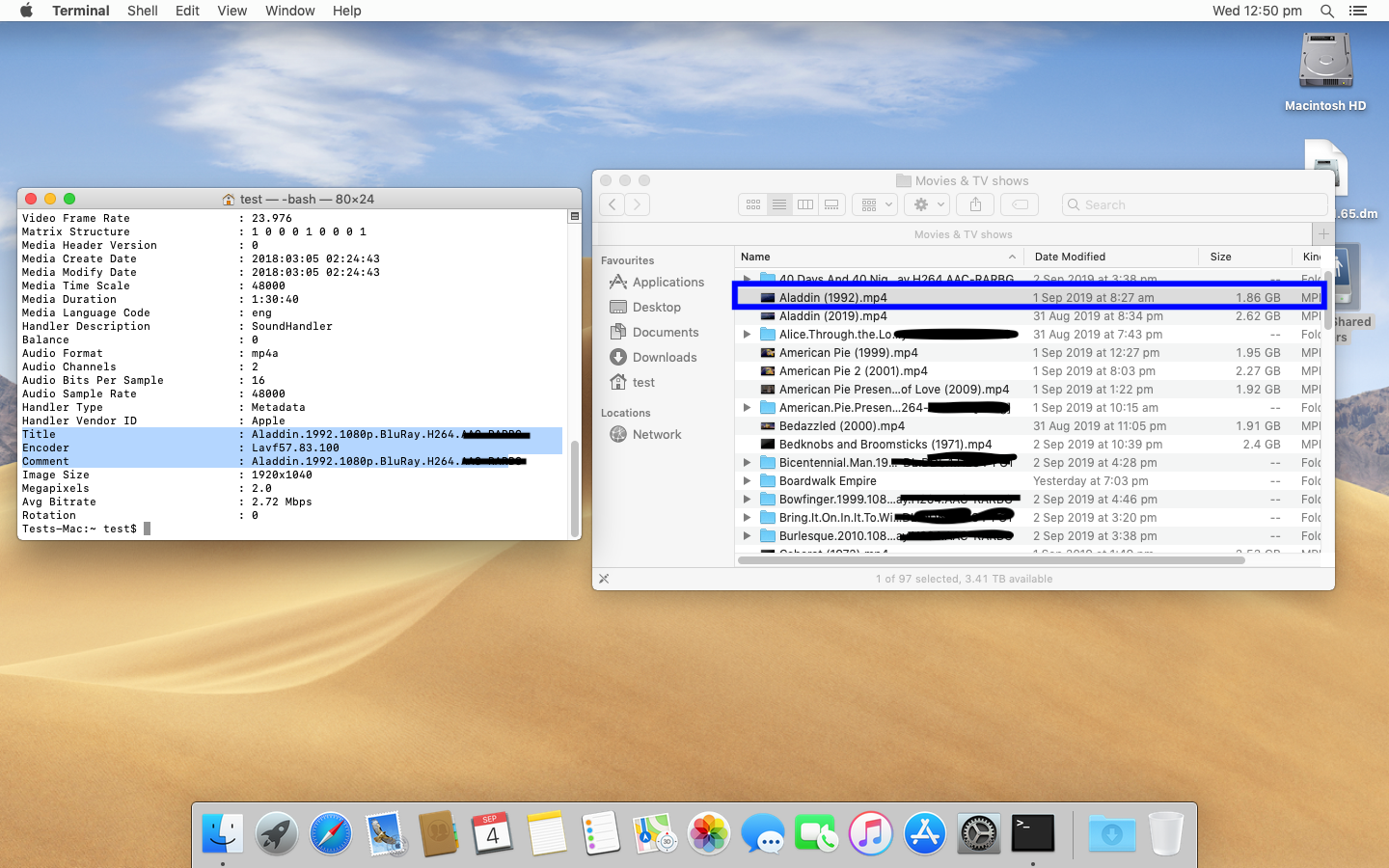Screen dimensions: 1389x868
Task: Open Finder from the Dock
Action: [x=223, y=833]
